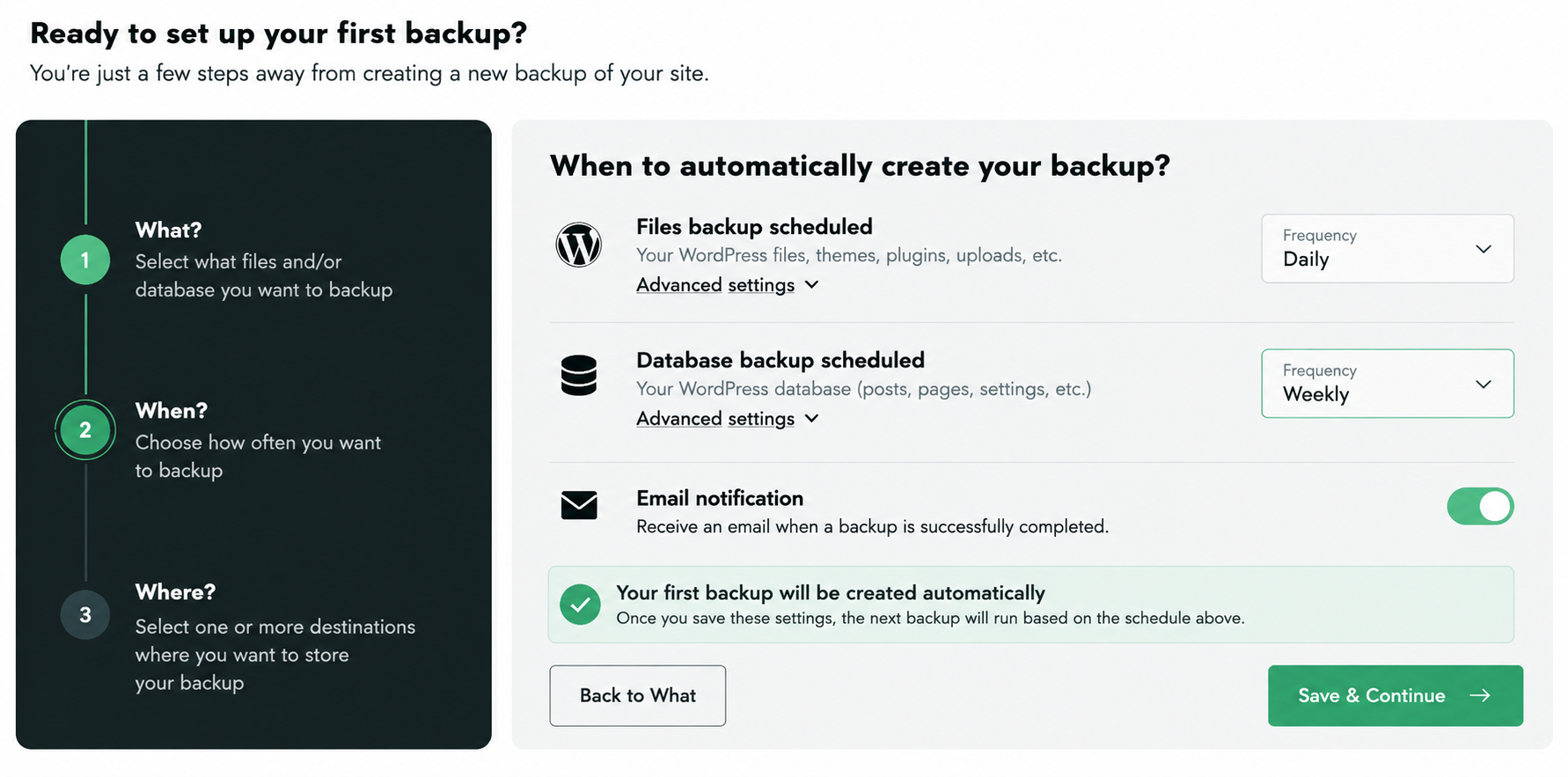Click the Back to What button
The width and height of the screenshot is (1568, 777).
point(638,695)
